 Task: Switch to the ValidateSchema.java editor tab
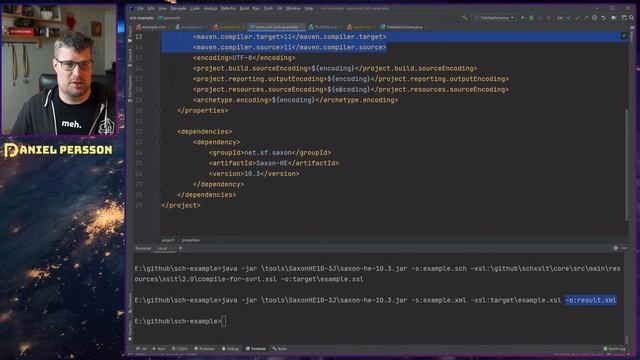(402, 27)
